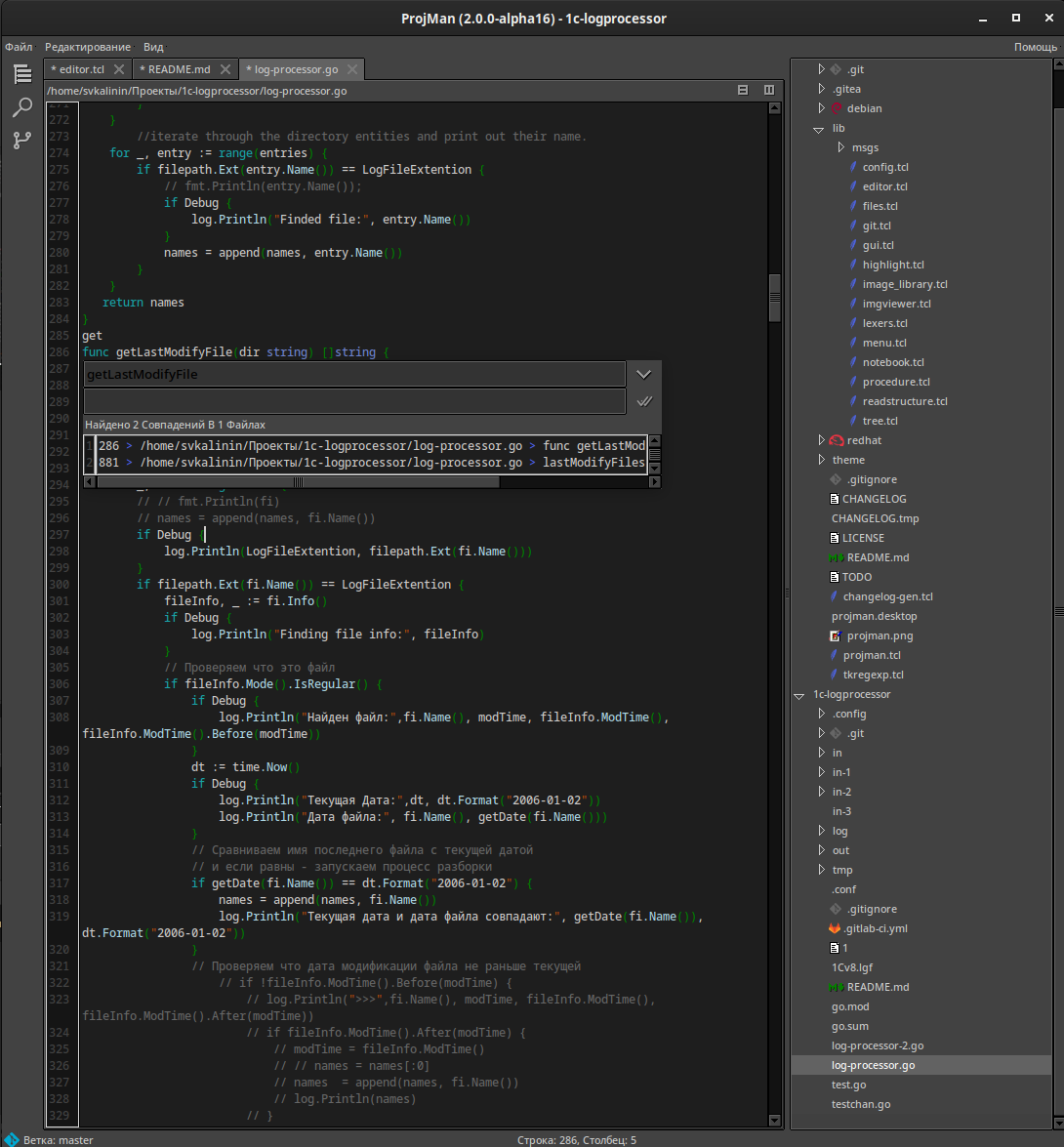
Task: Click the editor vertical scrollbar thumb
Action: pos(774,297)
